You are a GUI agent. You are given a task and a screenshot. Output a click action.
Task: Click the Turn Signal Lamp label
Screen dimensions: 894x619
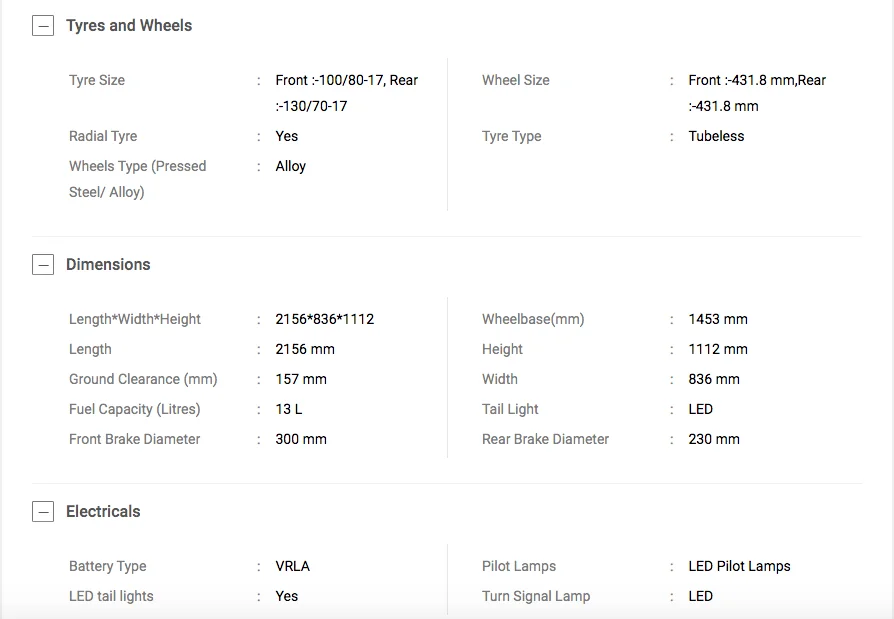[x=536, y=596]
